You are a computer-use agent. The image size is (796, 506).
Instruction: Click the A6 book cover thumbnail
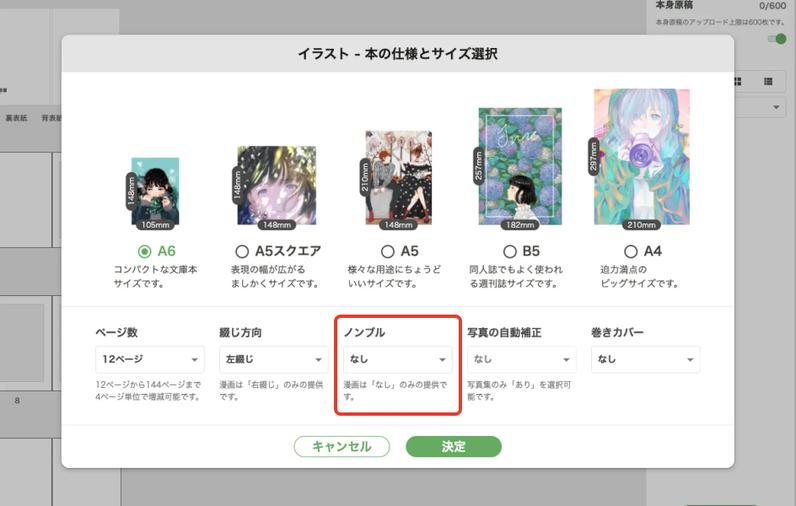pos(155,191)
